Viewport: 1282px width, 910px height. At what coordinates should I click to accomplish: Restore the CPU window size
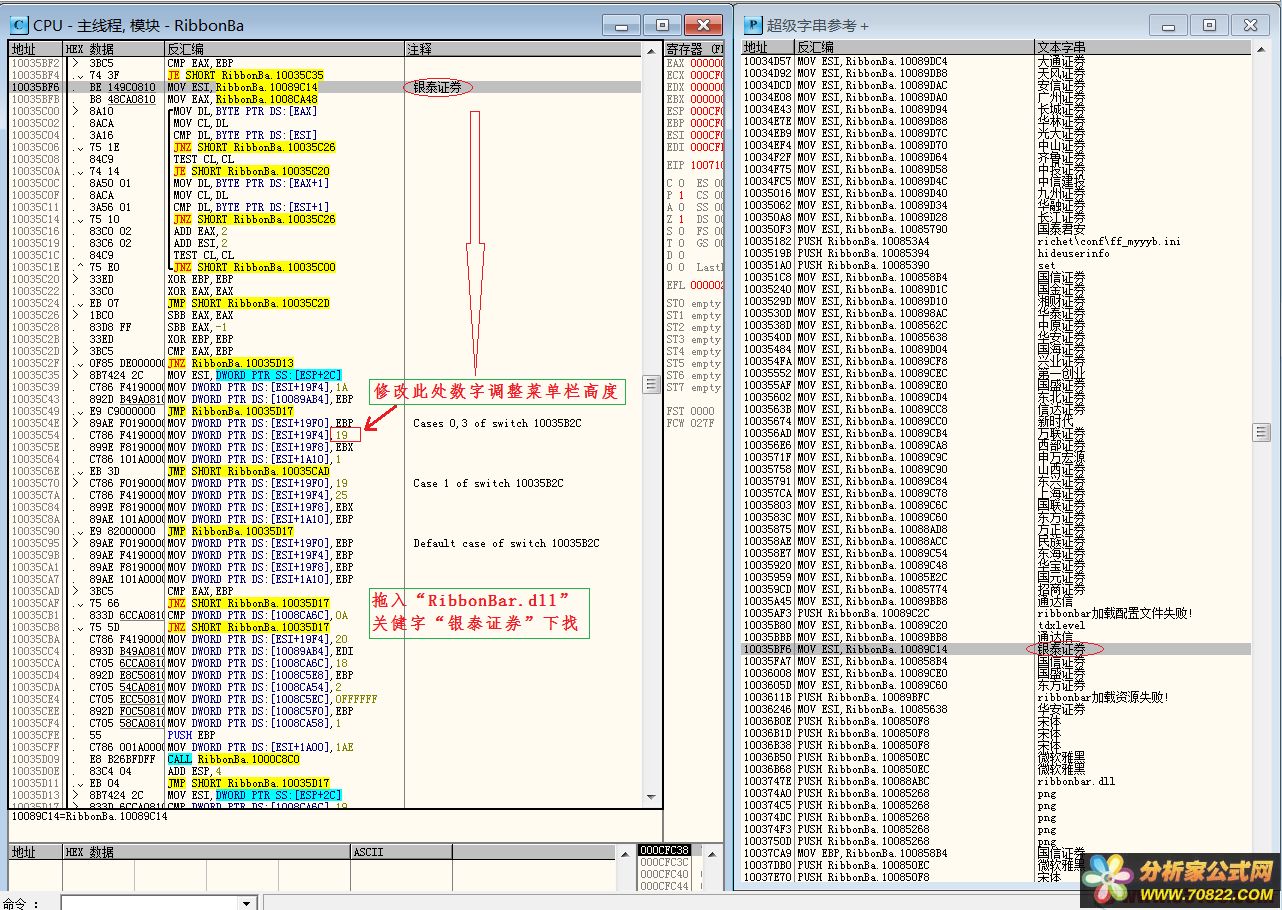pyautogui.click(x=661, y=25)
